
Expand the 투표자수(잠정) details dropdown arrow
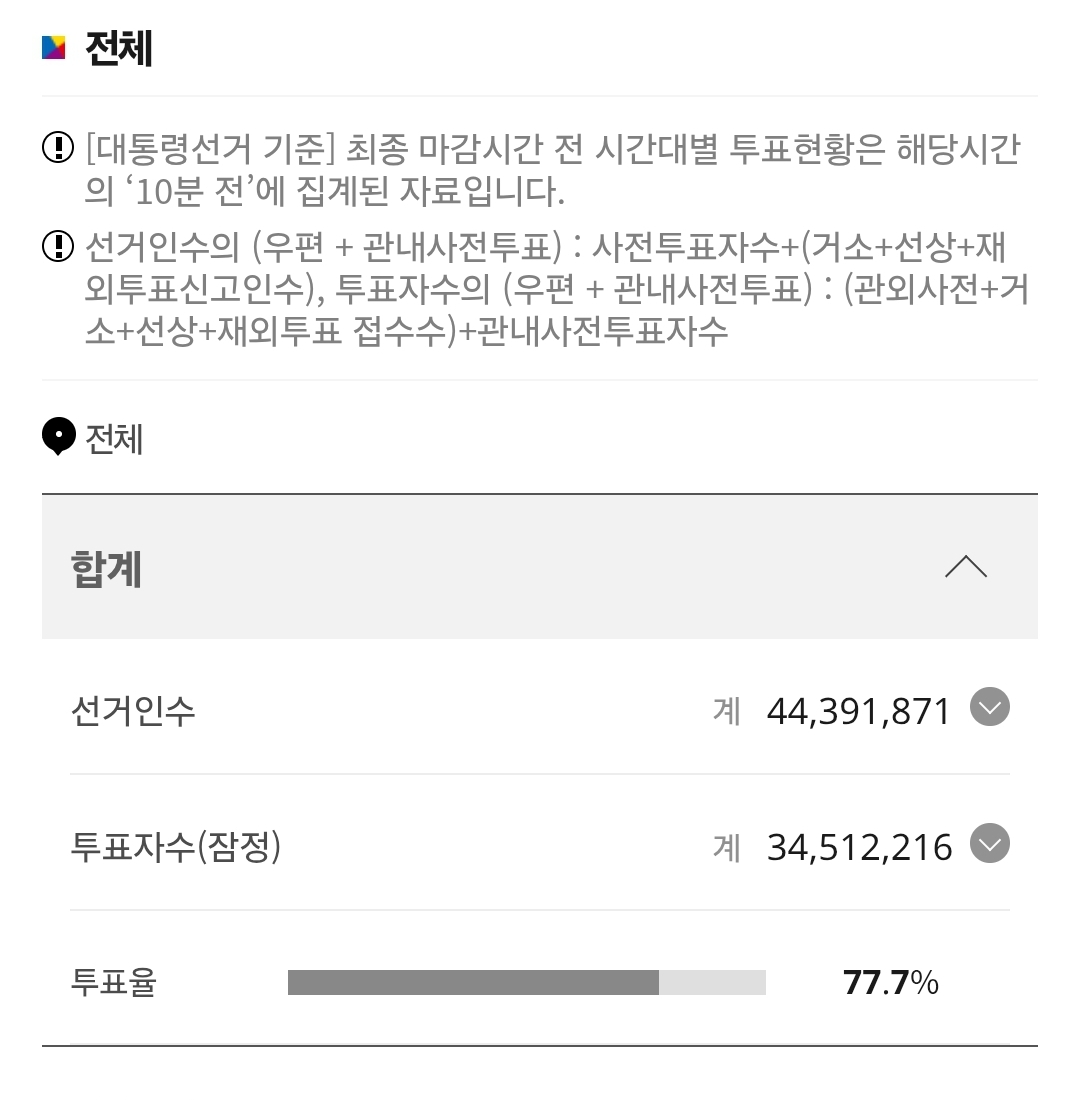coord(990,844)
